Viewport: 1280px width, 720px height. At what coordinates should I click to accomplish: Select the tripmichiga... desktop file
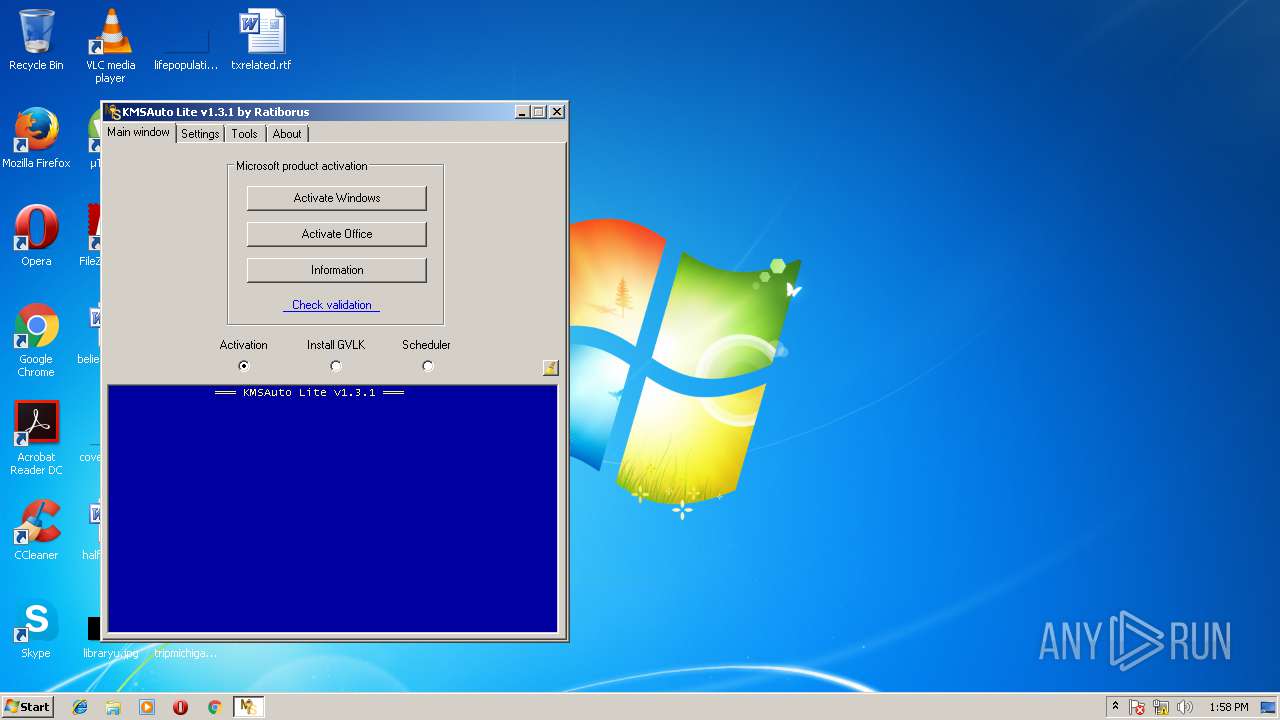(x=186, y=653)
